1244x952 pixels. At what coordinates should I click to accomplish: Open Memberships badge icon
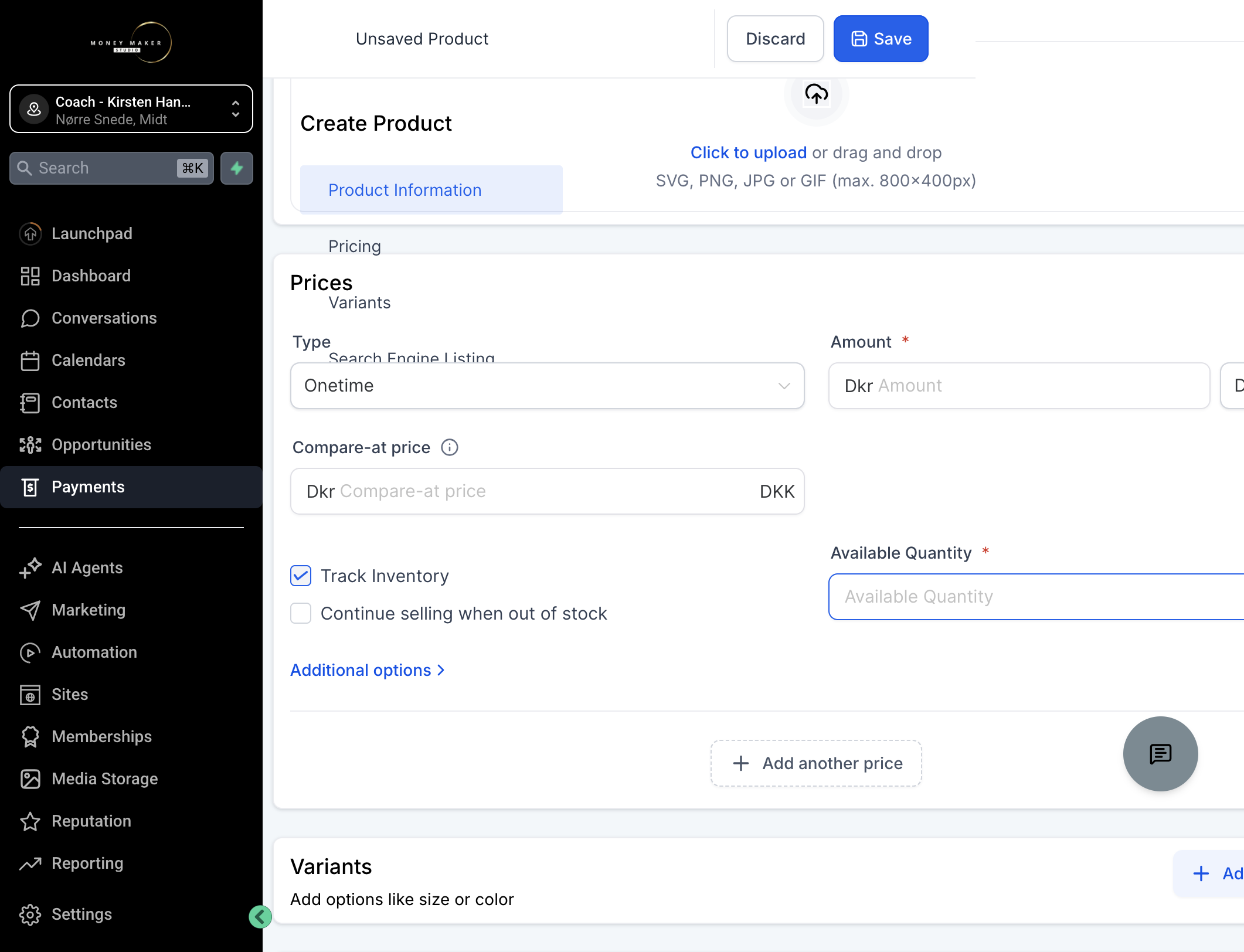(x=30, y=737)
